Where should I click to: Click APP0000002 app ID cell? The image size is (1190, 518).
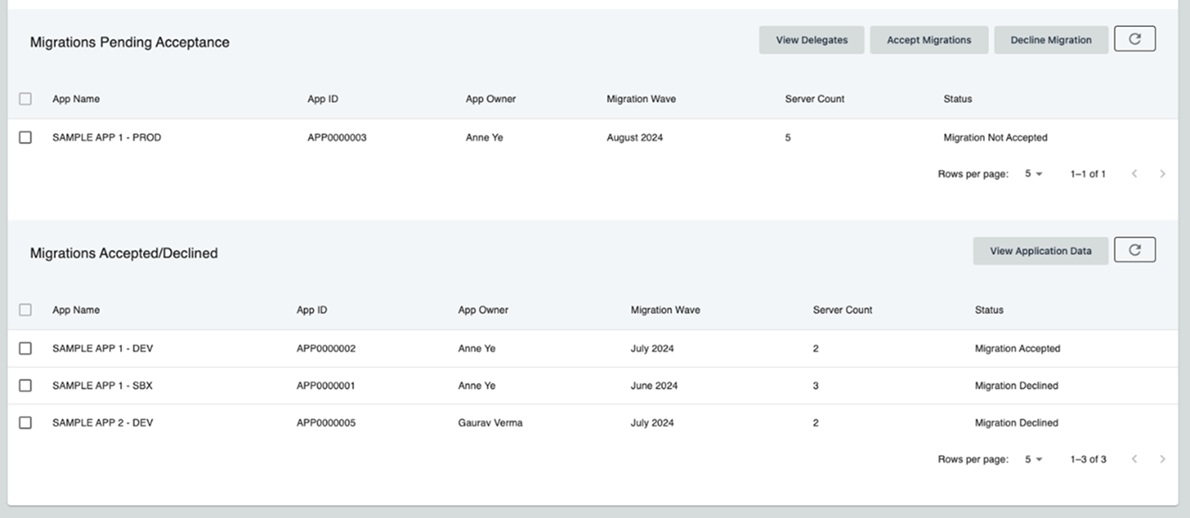326,348
